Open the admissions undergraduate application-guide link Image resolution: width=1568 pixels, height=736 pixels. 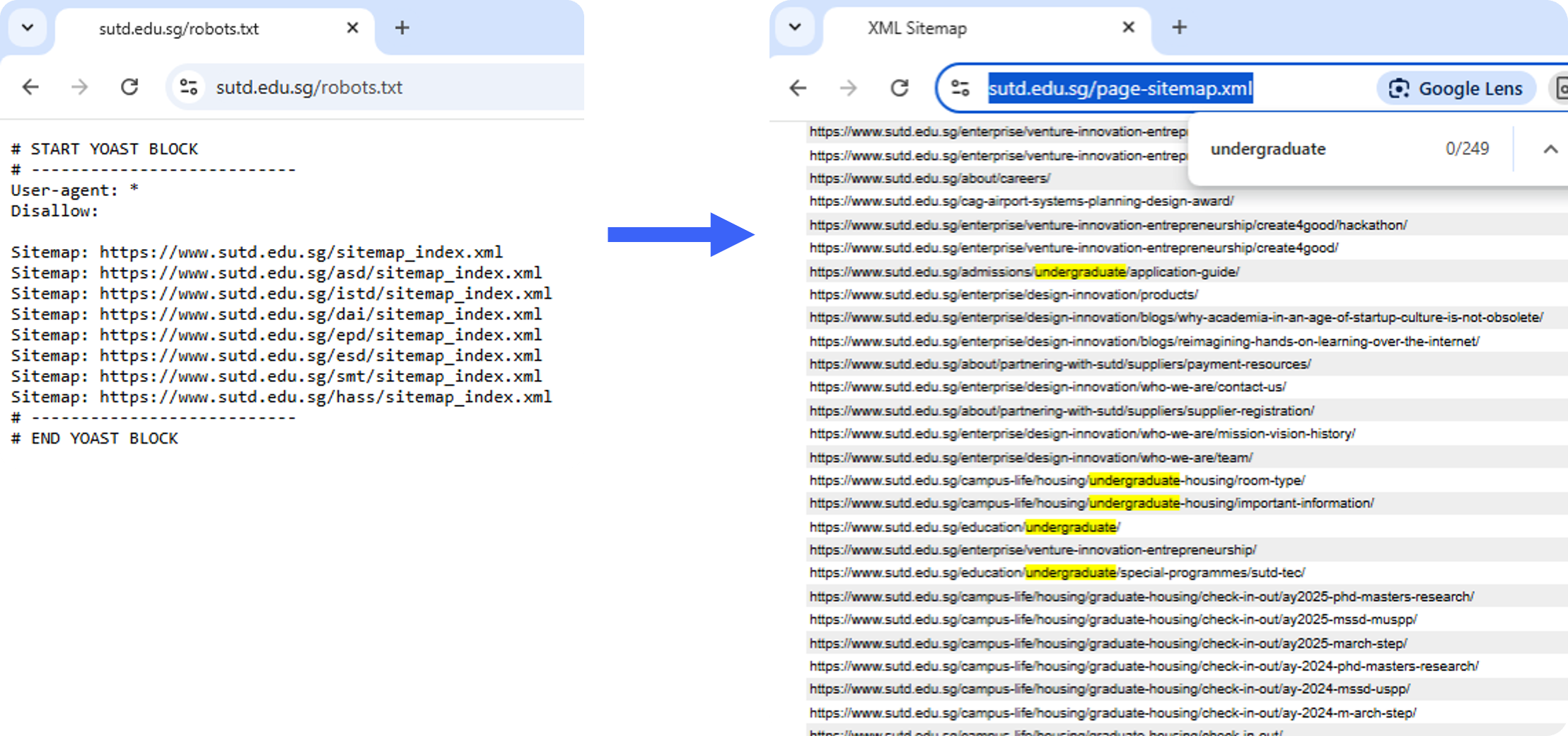(1023, 272)
